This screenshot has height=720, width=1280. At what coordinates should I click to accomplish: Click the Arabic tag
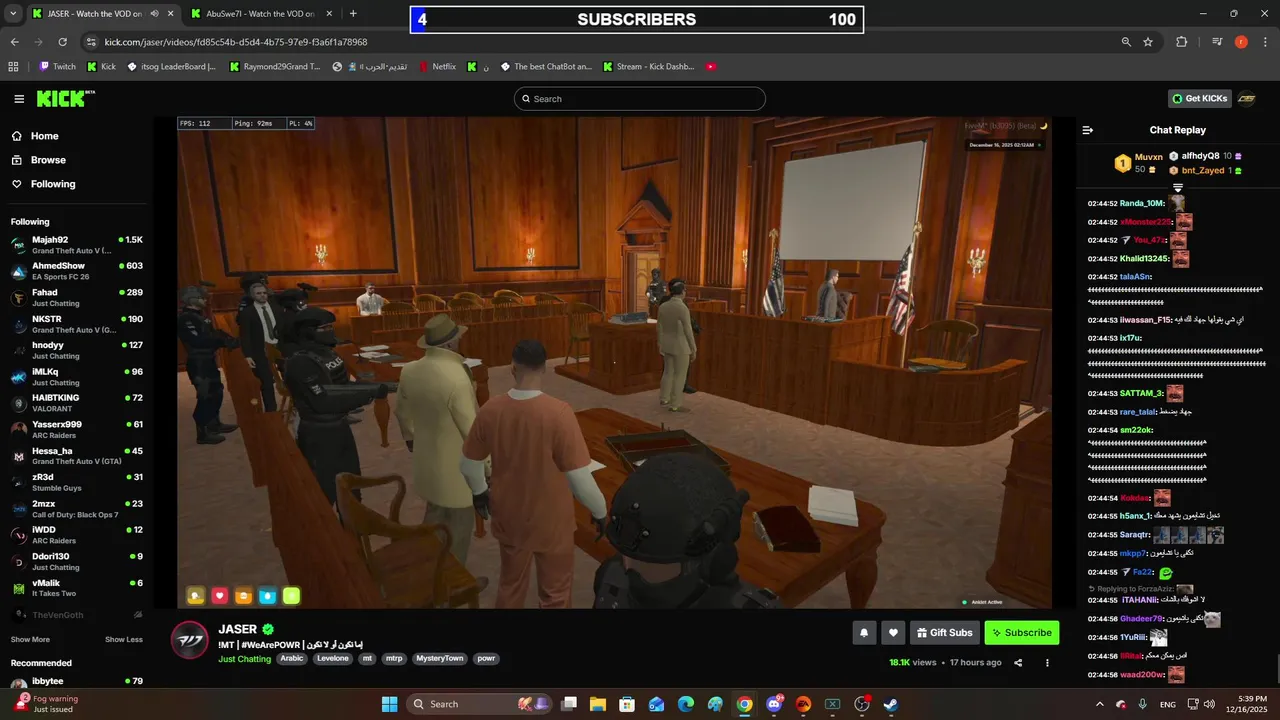point(291,659)
